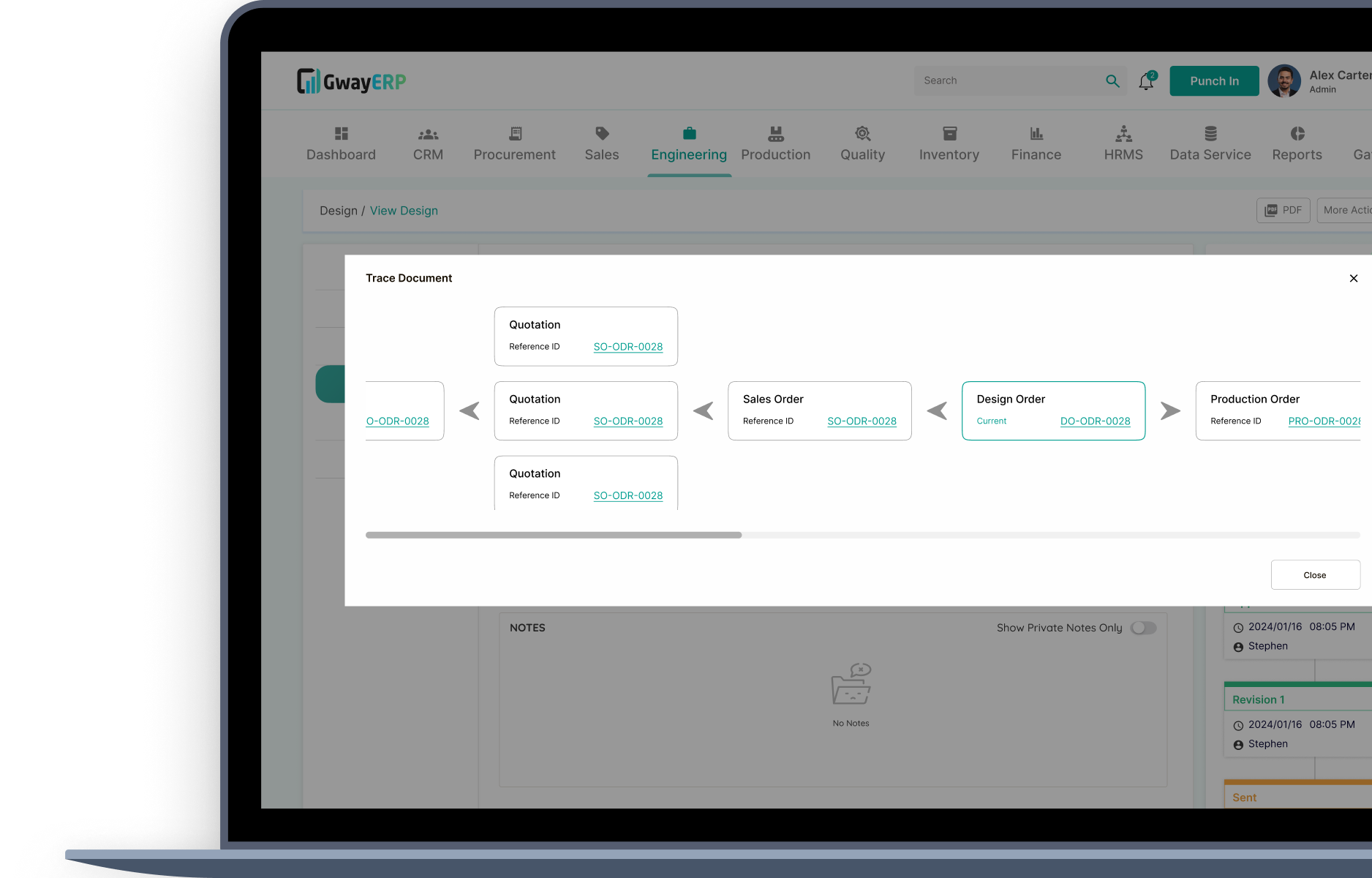Navigate to View Design breadcrumb

coord(404,211)
